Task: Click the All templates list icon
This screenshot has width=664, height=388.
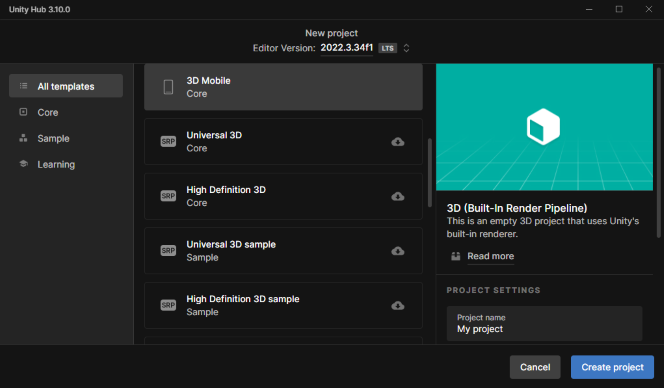Action: click(x=23, y=86)
